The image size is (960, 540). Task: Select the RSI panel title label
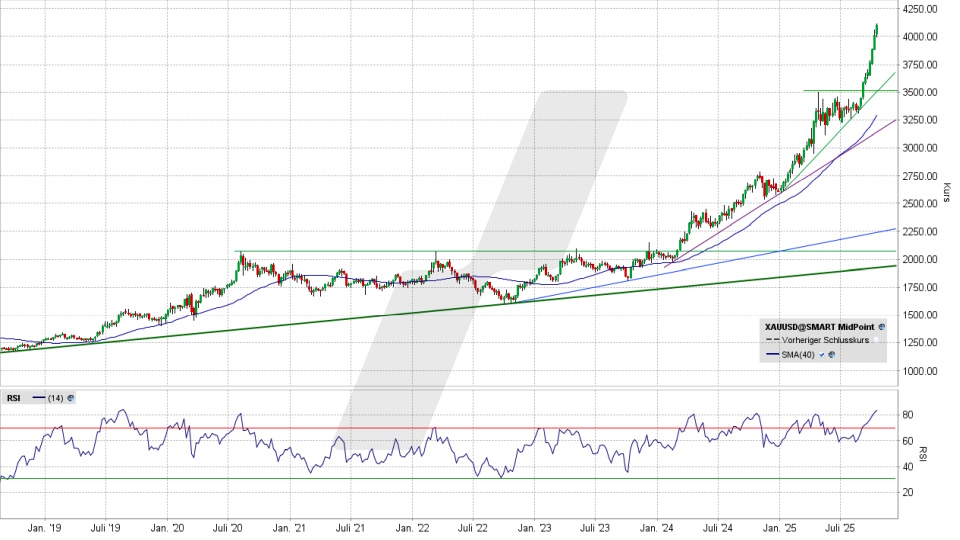[x=13, y=397]
